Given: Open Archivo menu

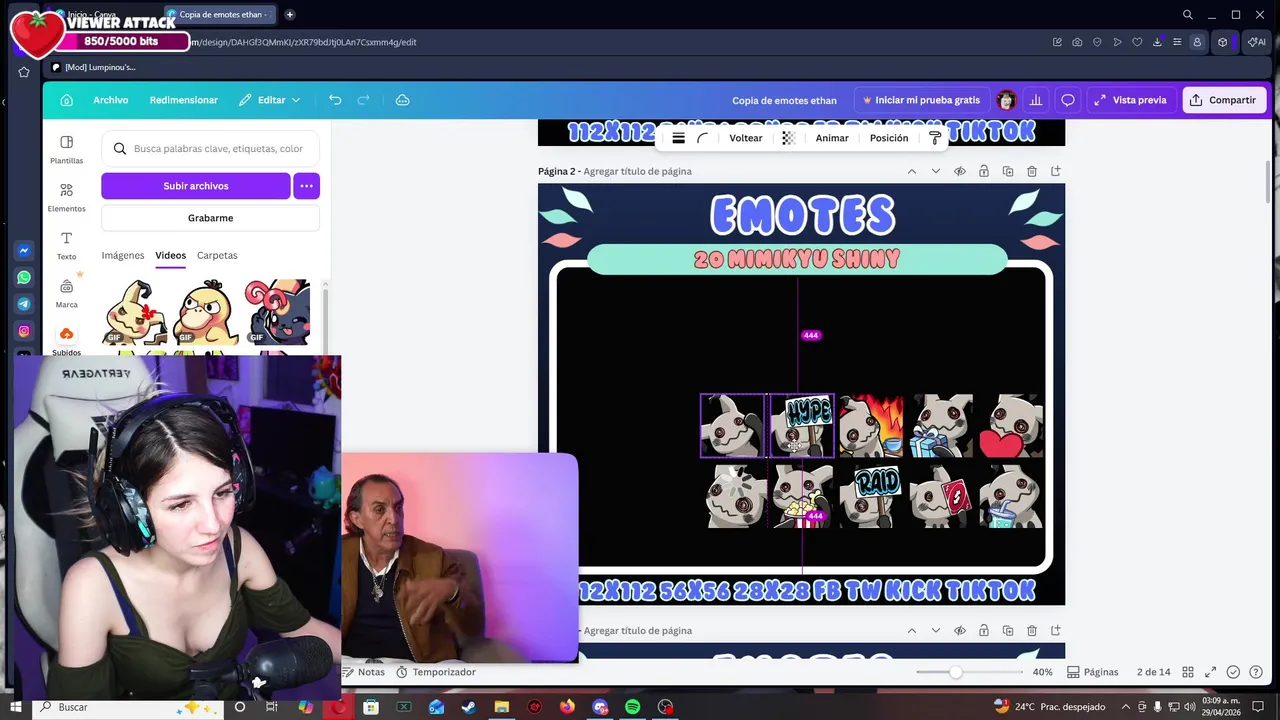Looking at the screenshot, I should (111, 100).
